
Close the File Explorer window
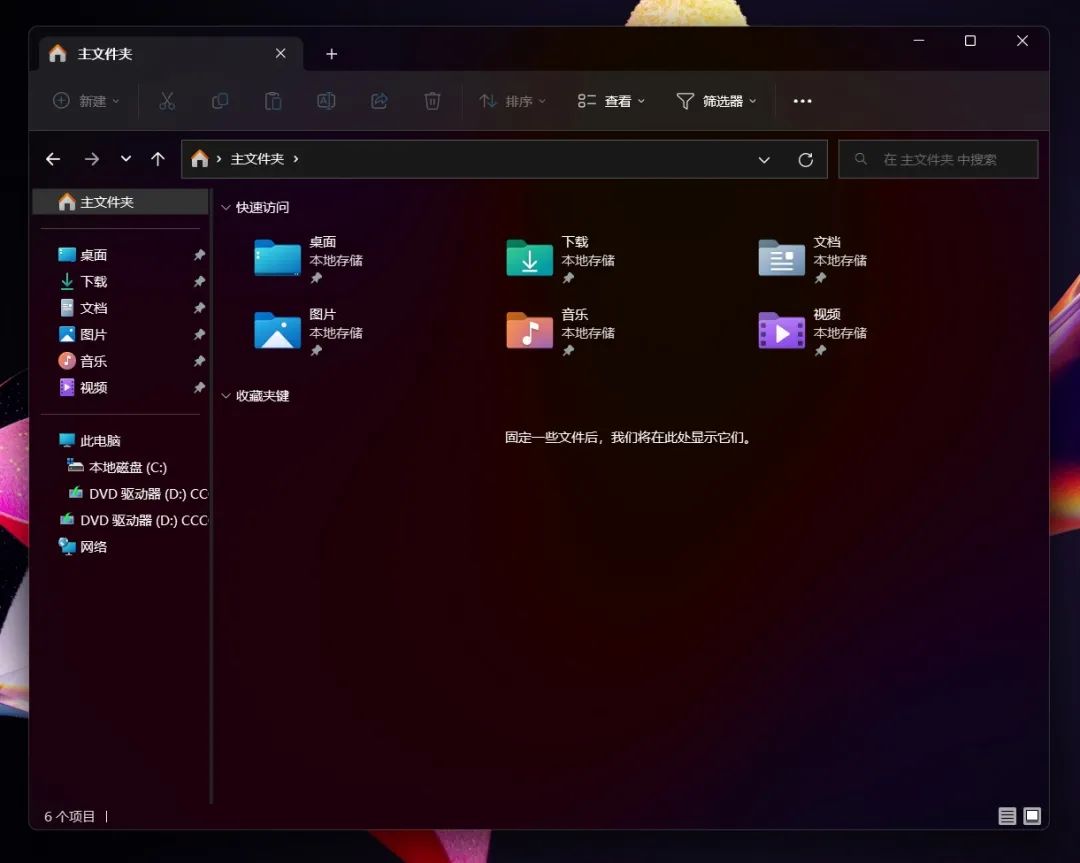click(1022, 41)
